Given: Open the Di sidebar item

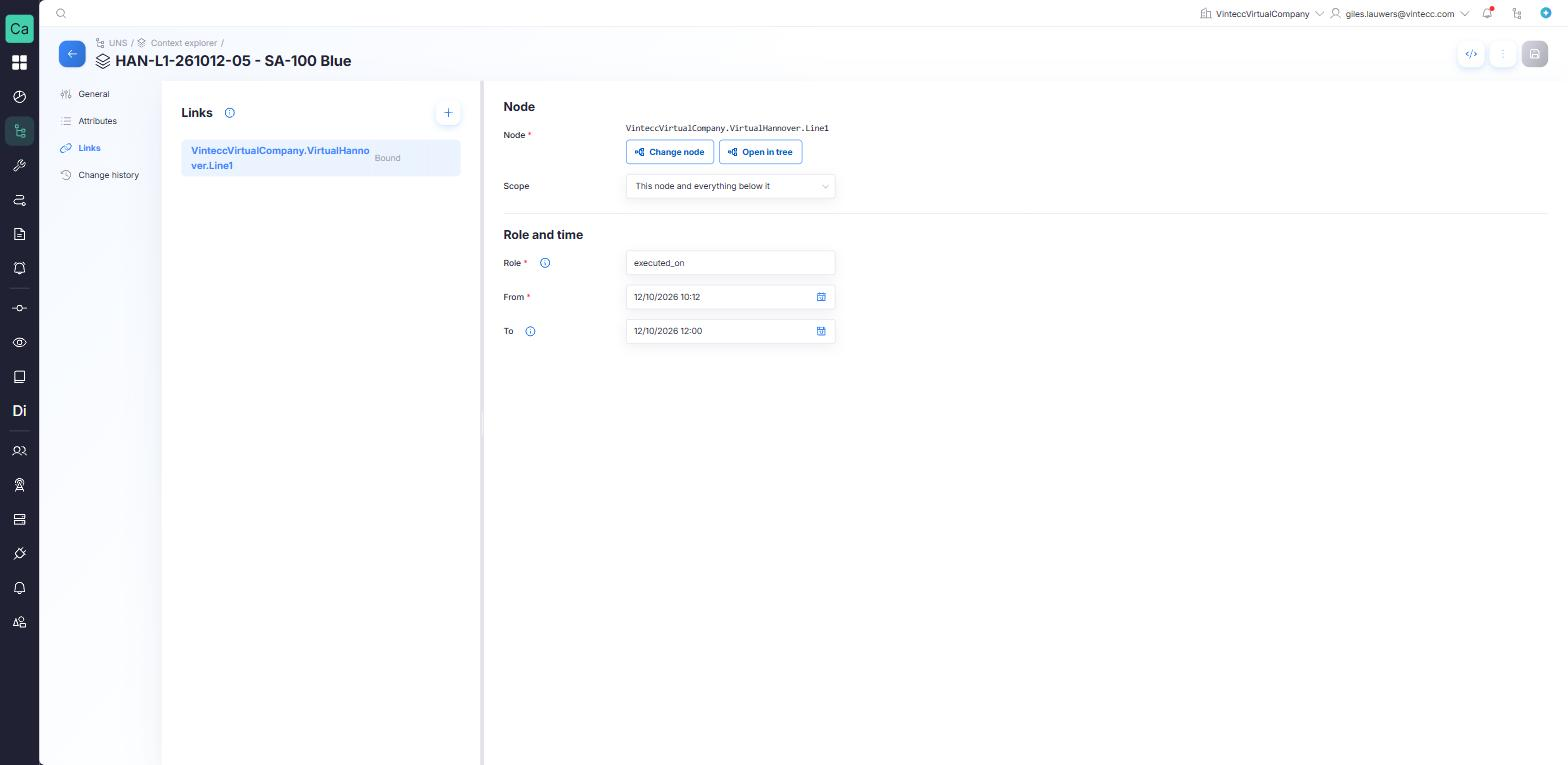Looking at the screenshot, I should point(19,411).
